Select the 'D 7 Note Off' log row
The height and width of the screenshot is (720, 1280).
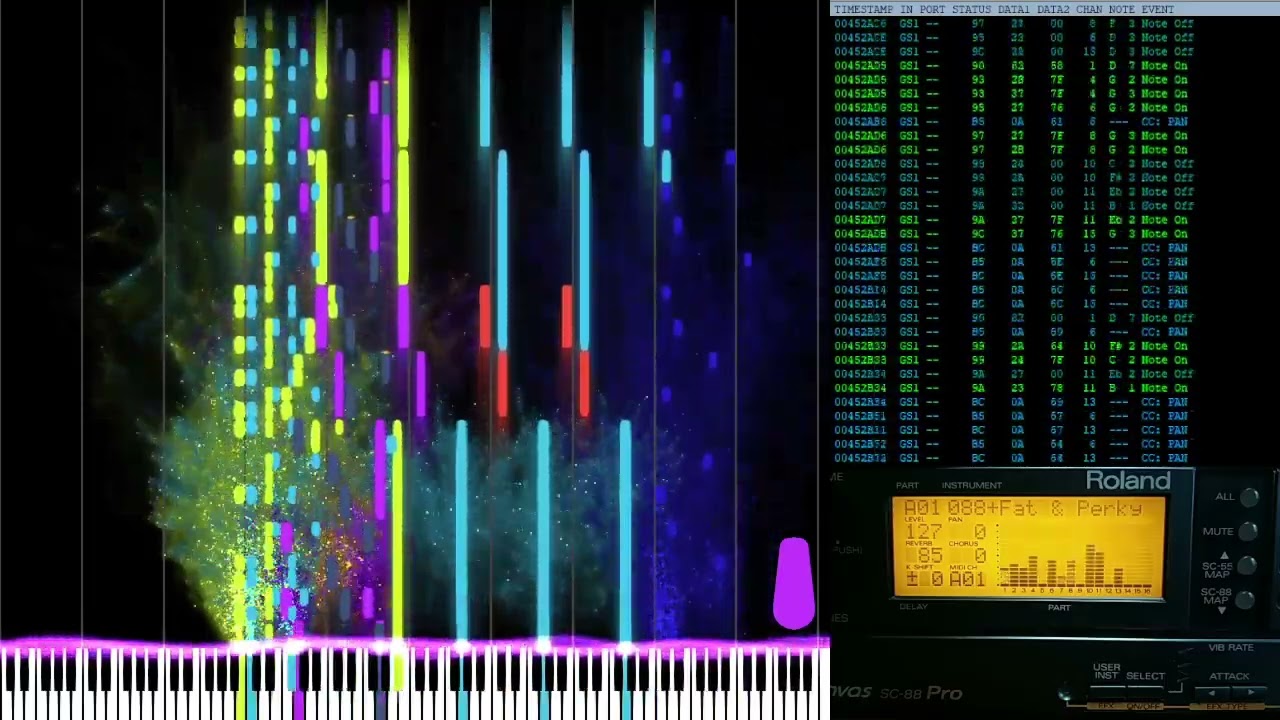tap(1014, 318)
